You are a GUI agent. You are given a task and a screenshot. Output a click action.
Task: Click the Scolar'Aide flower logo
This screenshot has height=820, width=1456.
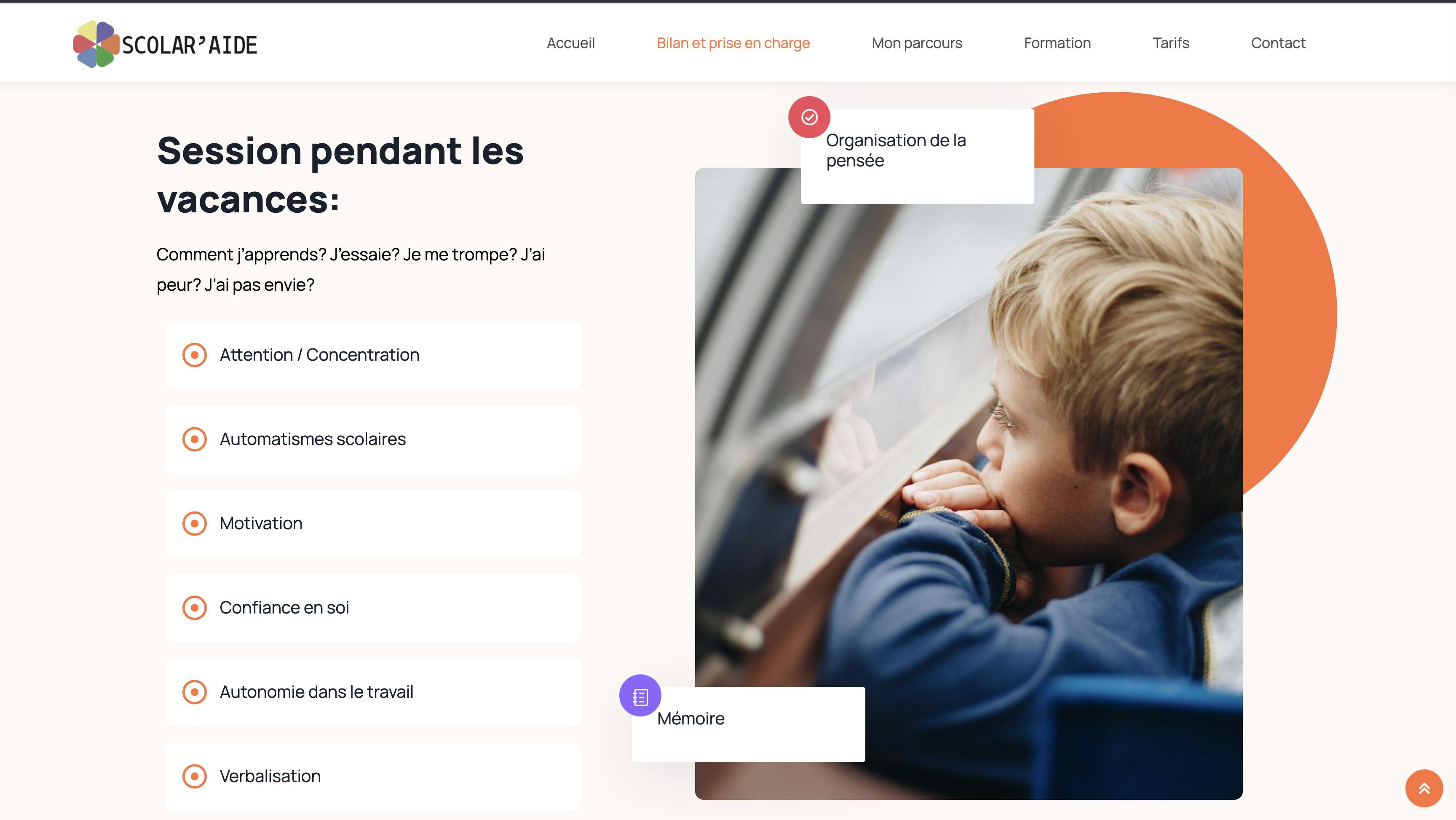pyautogui.click(x=96, y=44)
